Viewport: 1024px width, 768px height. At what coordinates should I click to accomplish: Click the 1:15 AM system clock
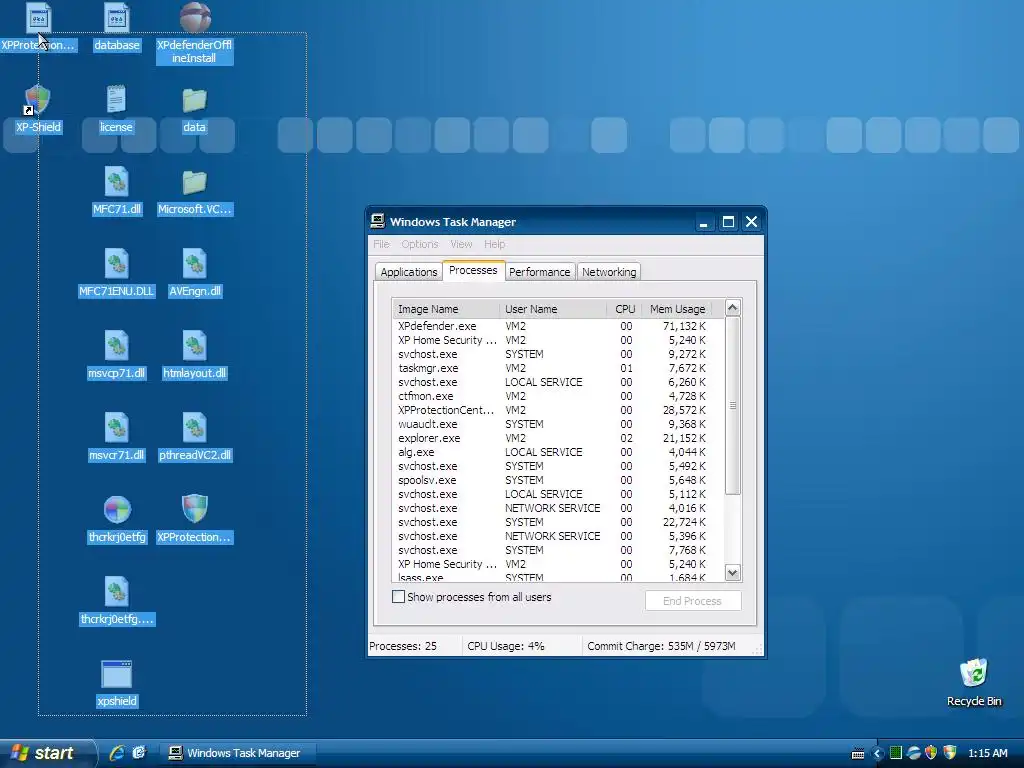tap(987, 754)
